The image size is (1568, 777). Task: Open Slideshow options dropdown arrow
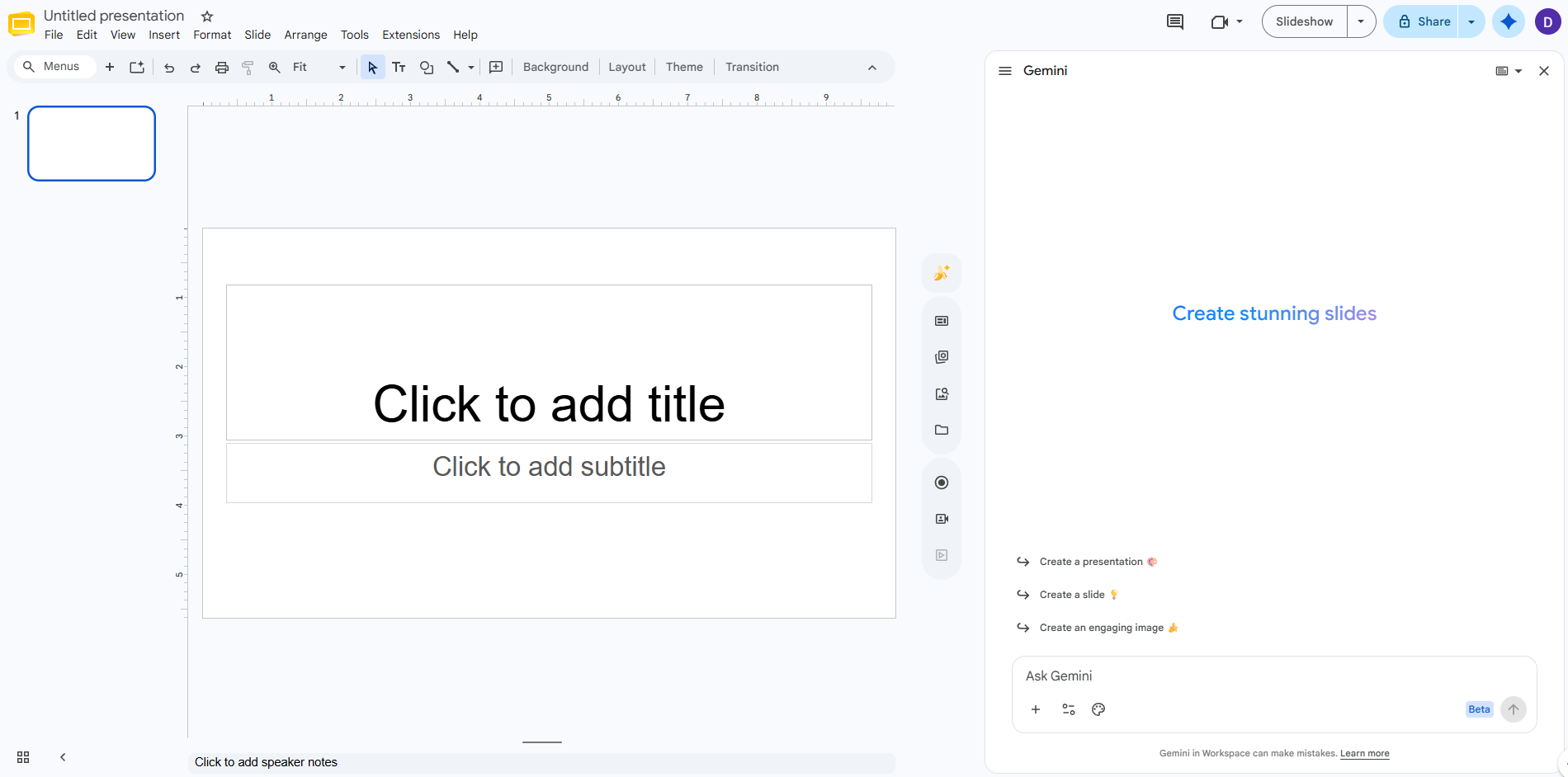pyautogui.click(x=1361, y=21)
